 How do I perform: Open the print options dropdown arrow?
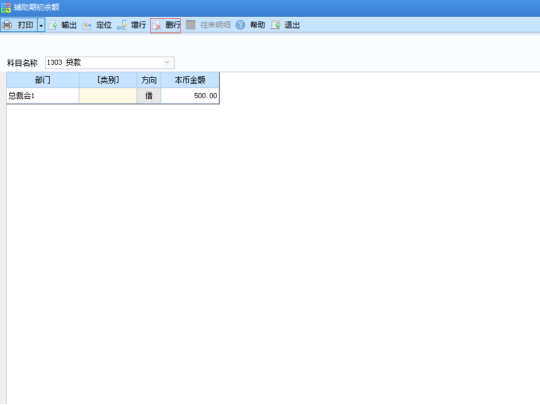click(41, 25)
